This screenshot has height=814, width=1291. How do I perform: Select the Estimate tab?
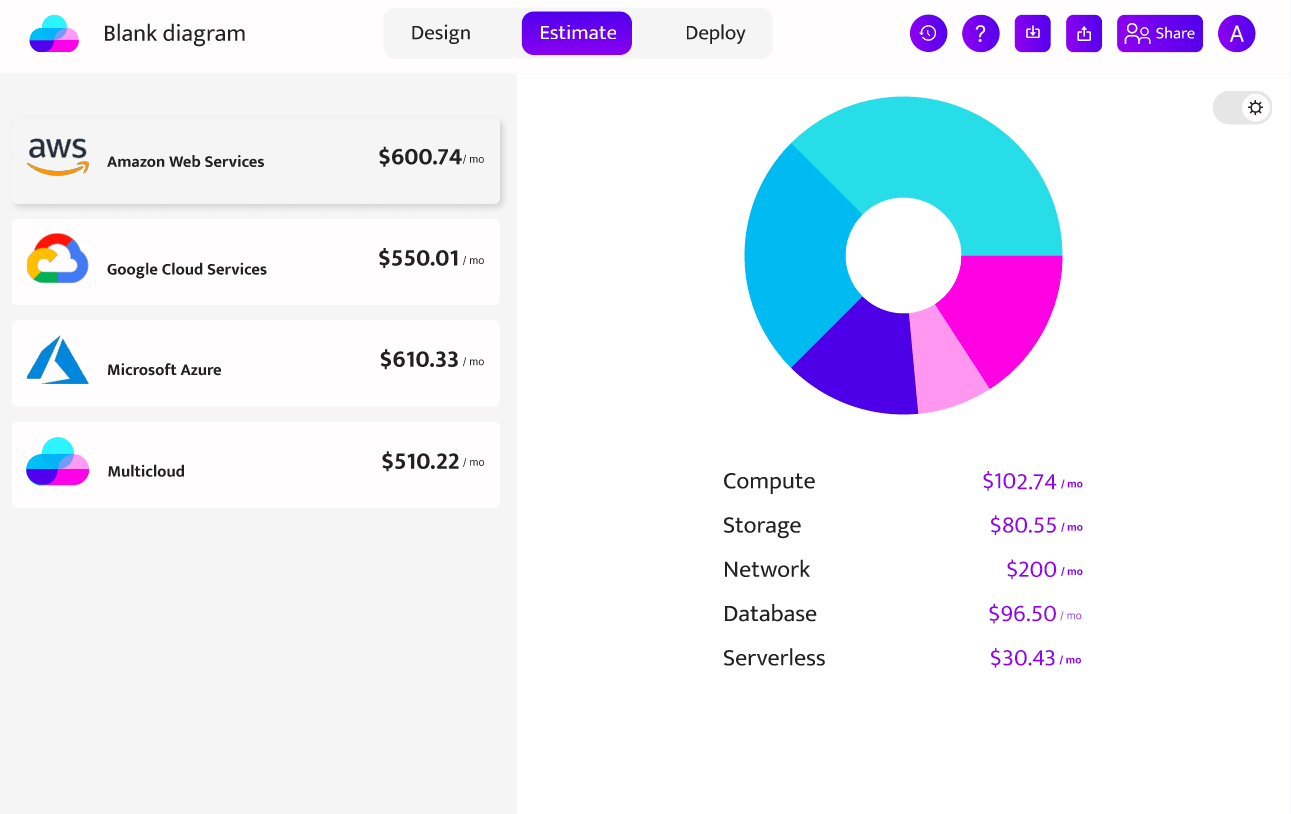pos(576,33)
